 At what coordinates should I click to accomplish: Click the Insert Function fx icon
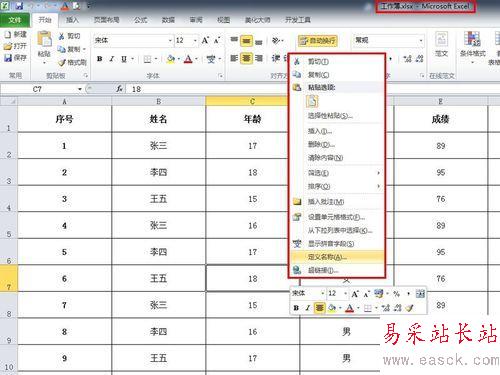(119, 89)
